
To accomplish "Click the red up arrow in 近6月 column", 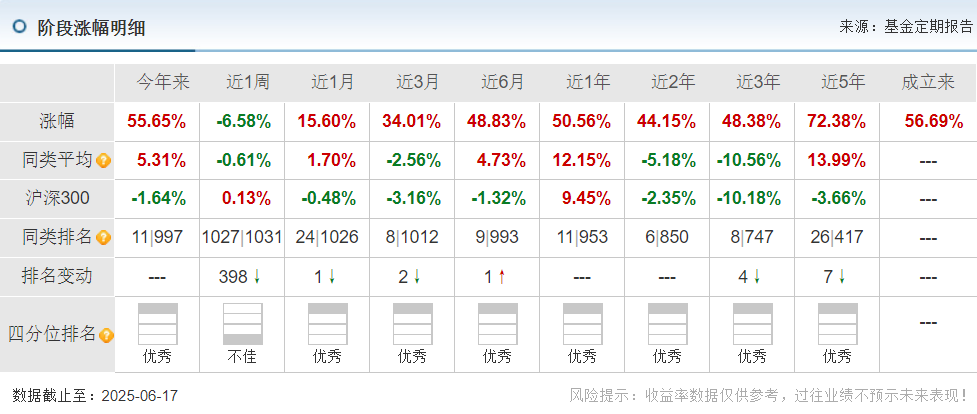I will tap(502, 277).
